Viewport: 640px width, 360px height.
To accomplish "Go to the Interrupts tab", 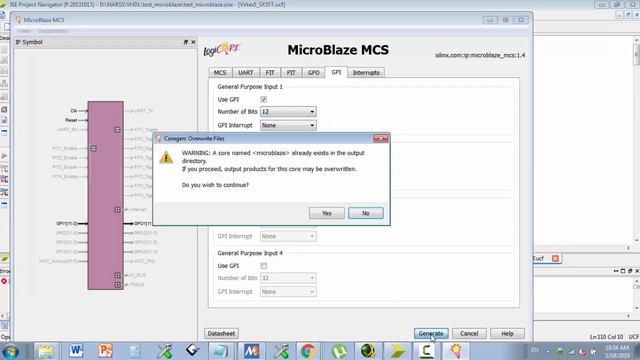I will (x=366, y=73).
